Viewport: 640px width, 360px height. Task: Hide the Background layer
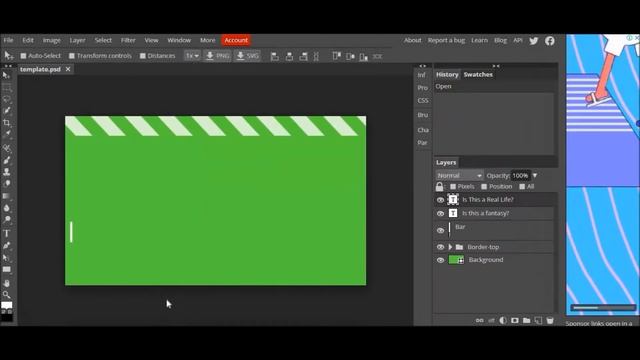(440, 260)
